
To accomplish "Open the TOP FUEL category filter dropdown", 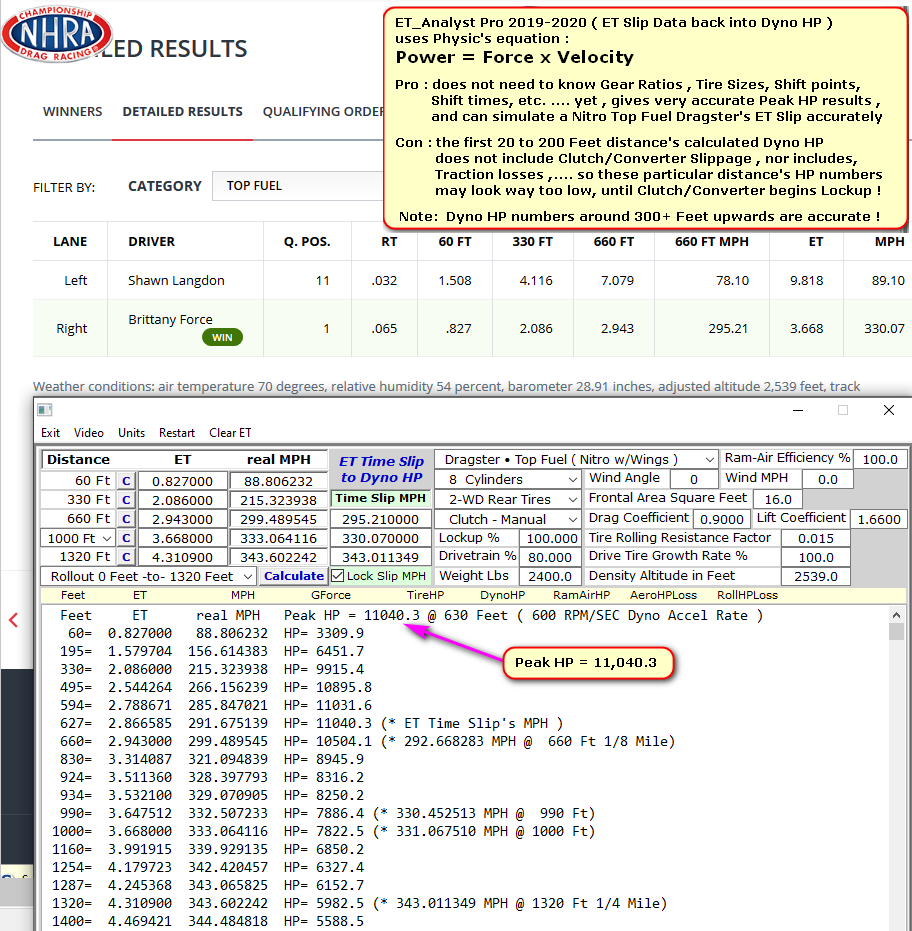I will click(x=298, y=186).
